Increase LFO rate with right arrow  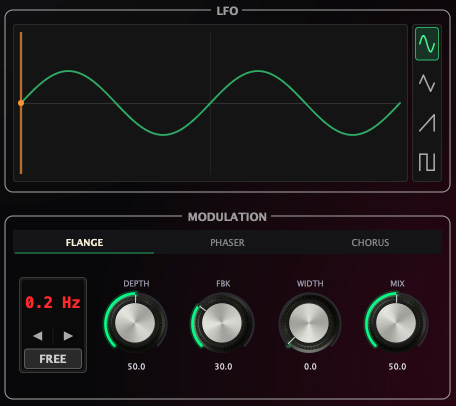[x=68, y=336]
